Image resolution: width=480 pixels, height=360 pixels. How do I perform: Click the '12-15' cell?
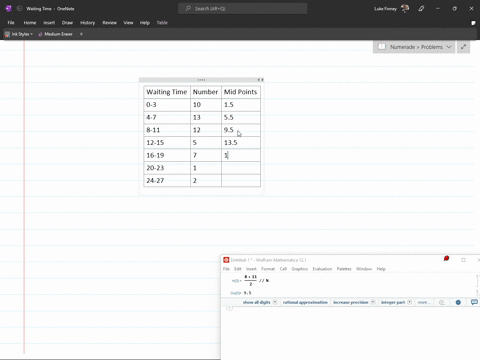[x=167, y=143]
